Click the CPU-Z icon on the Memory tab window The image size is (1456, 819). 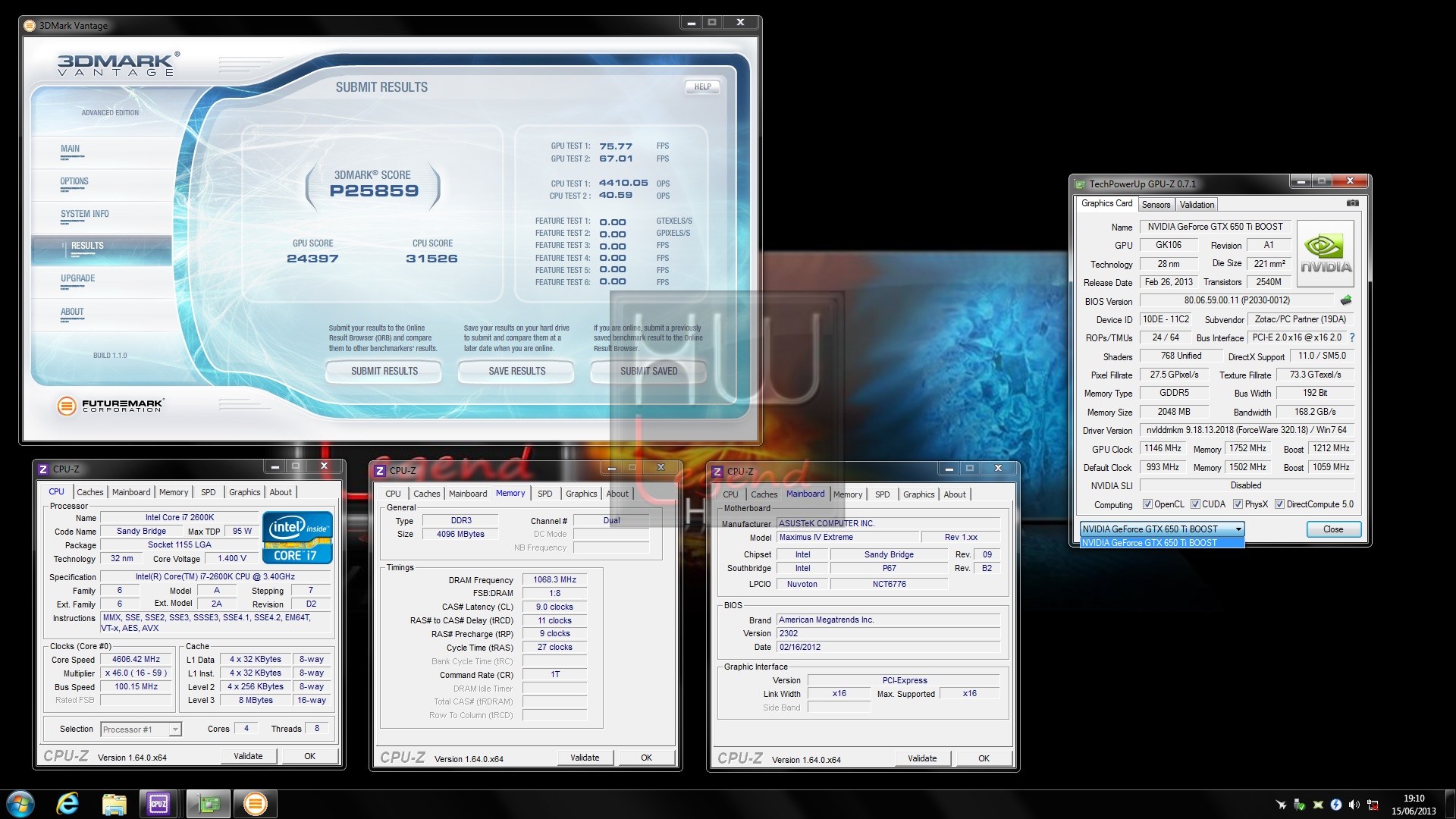click(380, 470)
